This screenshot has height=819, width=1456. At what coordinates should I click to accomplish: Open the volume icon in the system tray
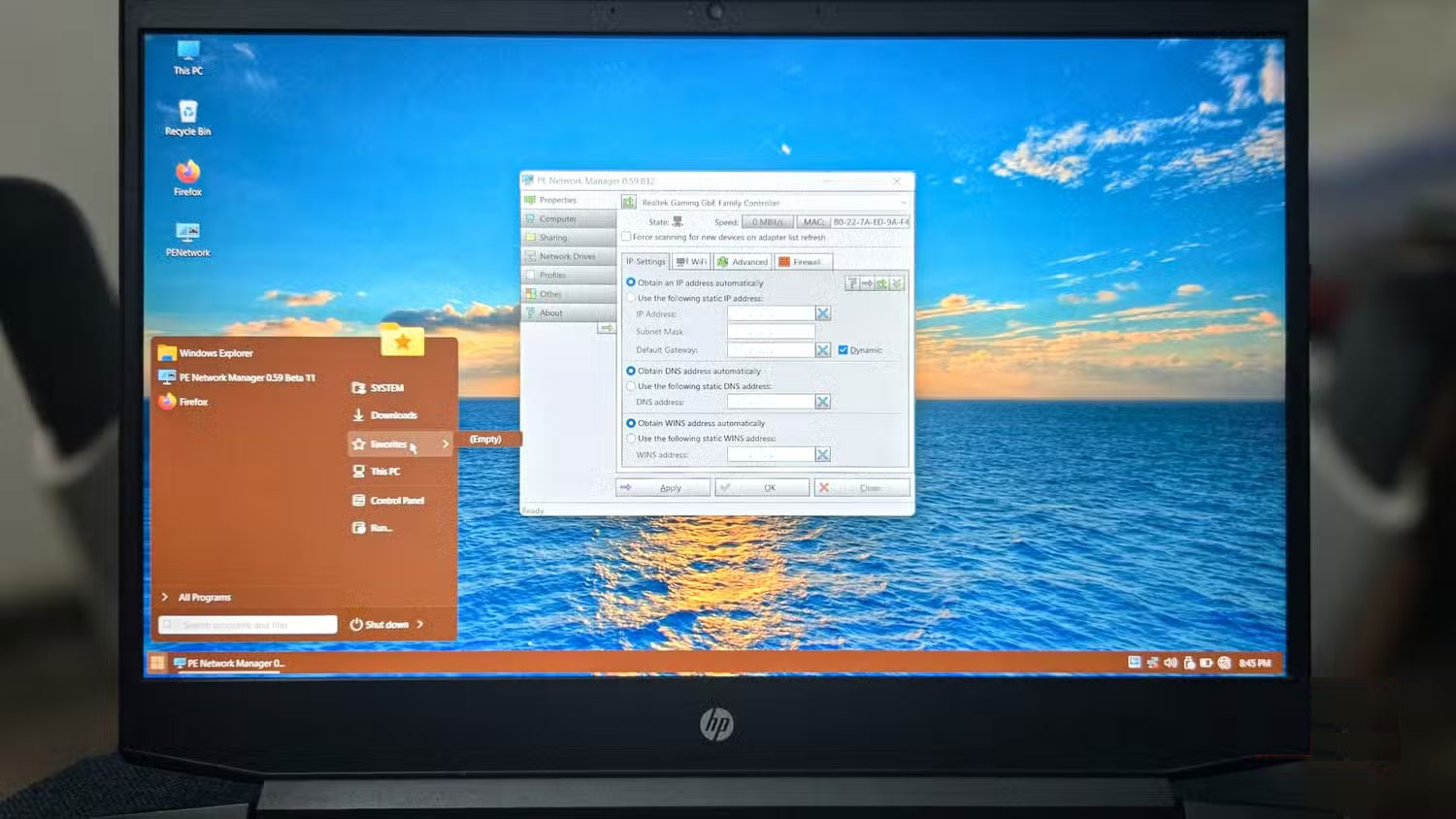(1169, 662)
